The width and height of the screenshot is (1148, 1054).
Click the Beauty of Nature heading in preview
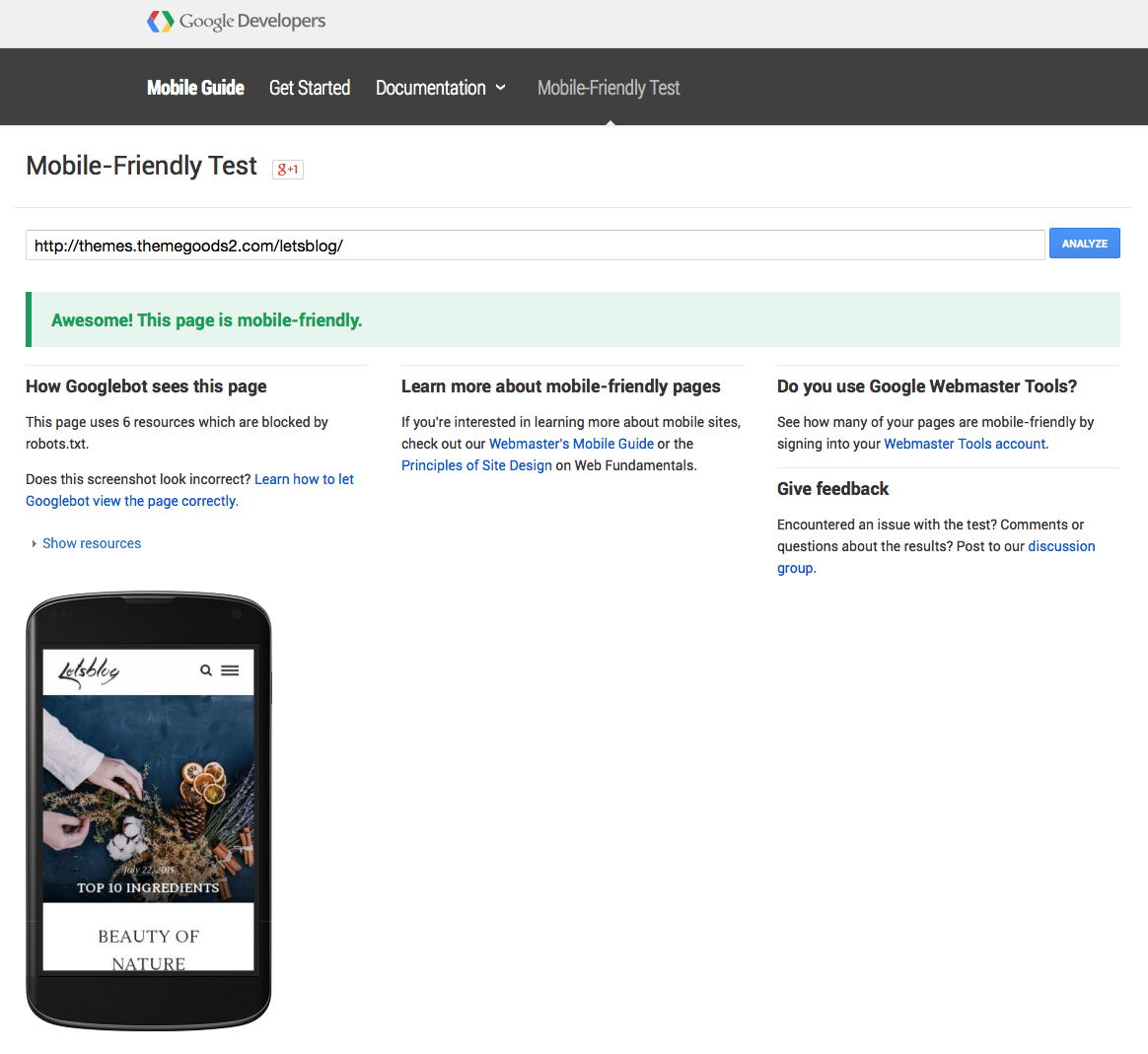[x=148, y=937]
